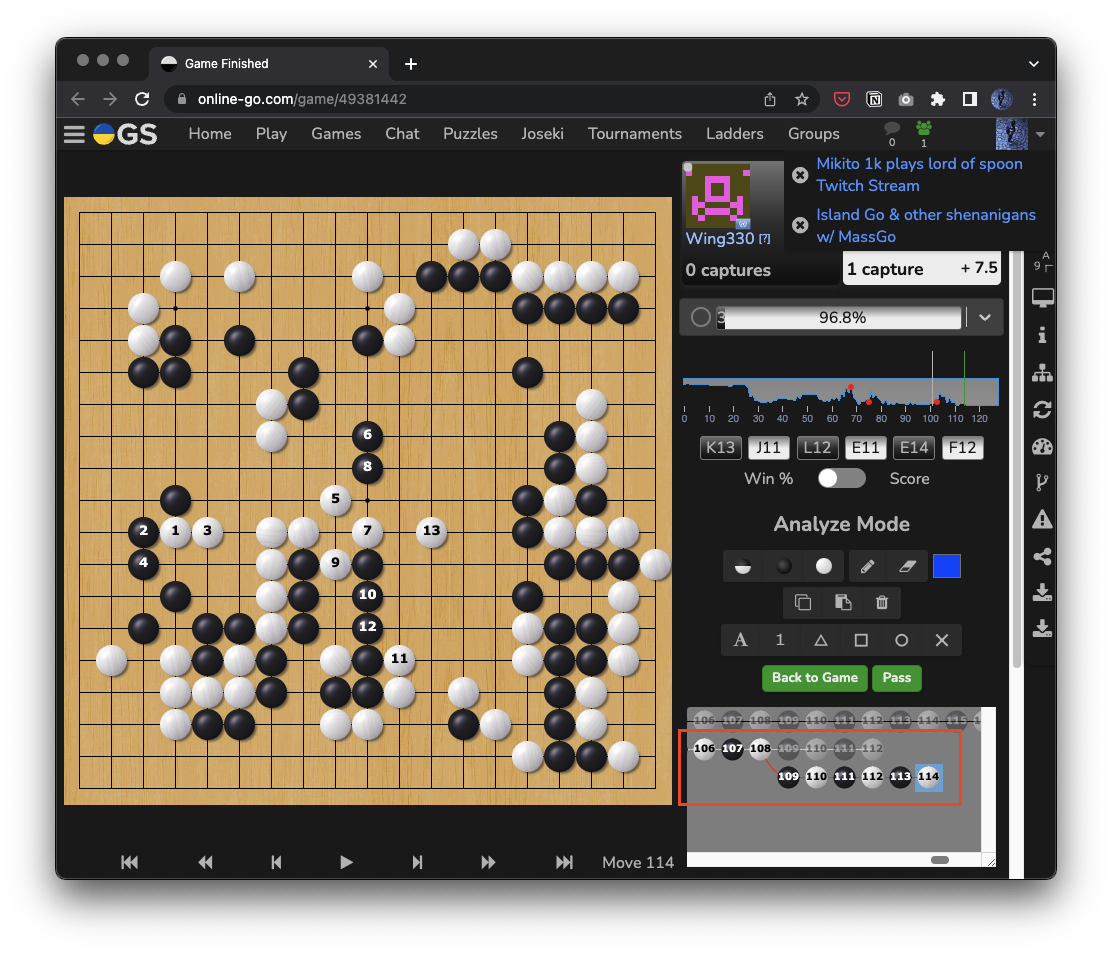The height and width of the screenshot is (953, 1112).
Task: Open the Mikito 1k Twitch Stream link
Action: (918, 174)
